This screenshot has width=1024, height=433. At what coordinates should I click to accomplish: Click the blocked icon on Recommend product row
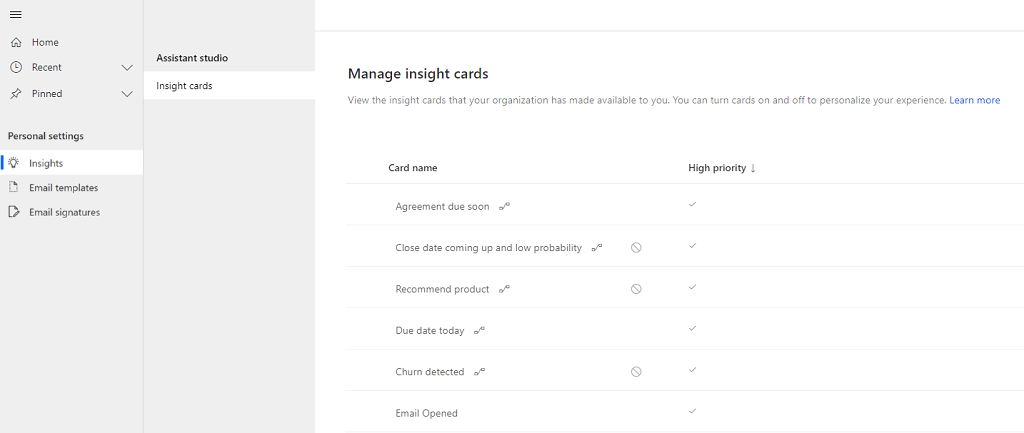pyautogui.click(x=636, y=289)
